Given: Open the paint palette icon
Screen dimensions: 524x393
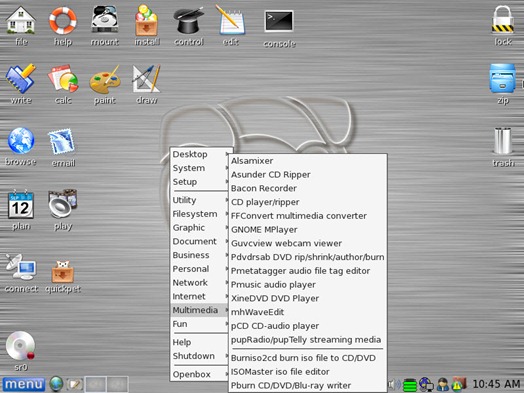Looking at the screenshot, I should tap(105, 80).
